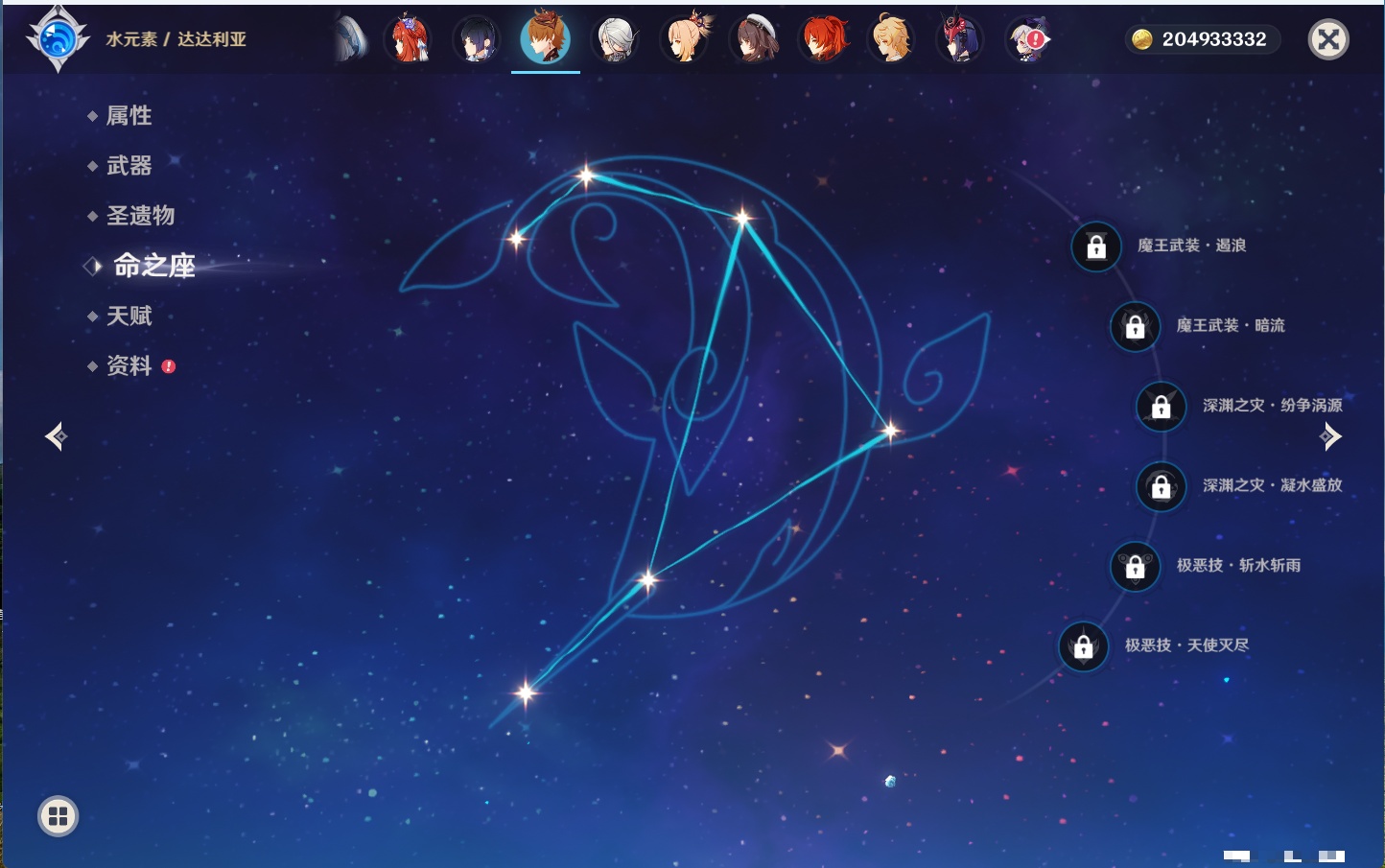Open locked constellation 魔王武装·遏浪
This screenshot has width=1385, height=868.
point(1096,246)
